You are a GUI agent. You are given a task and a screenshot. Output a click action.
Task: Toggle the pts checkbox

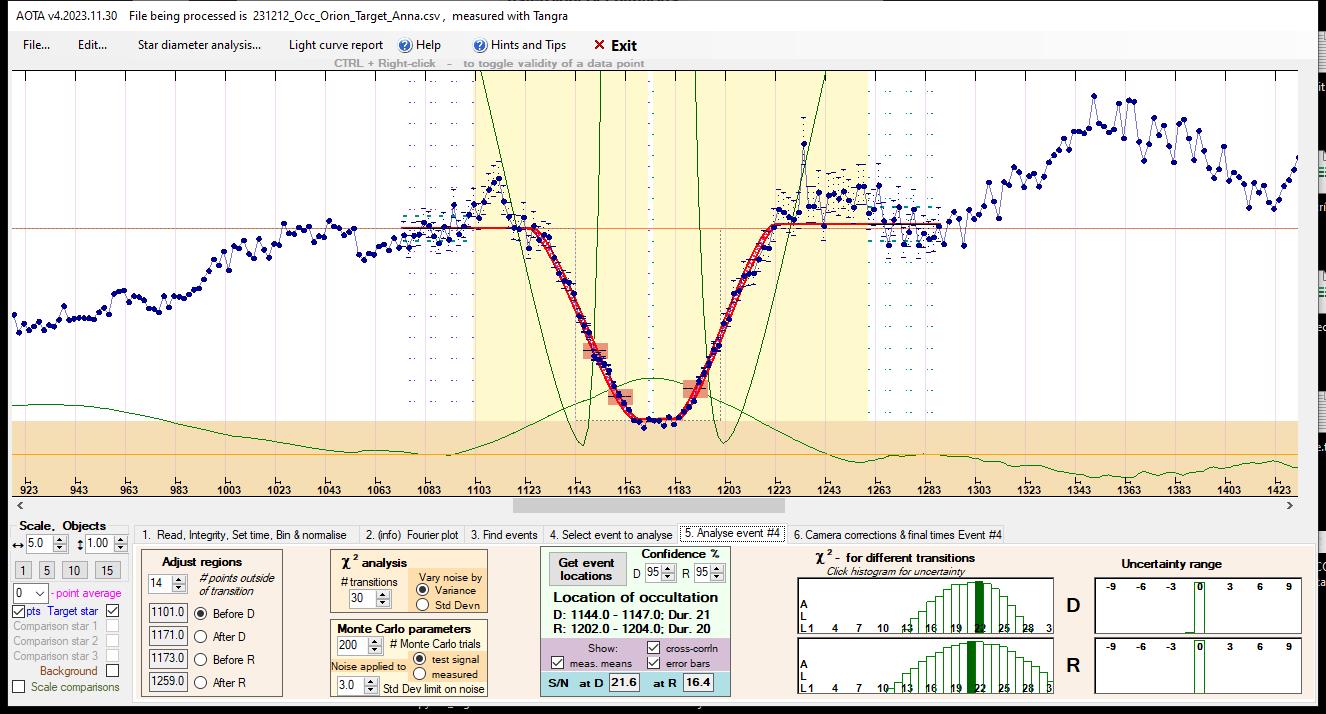pos(19,611)
